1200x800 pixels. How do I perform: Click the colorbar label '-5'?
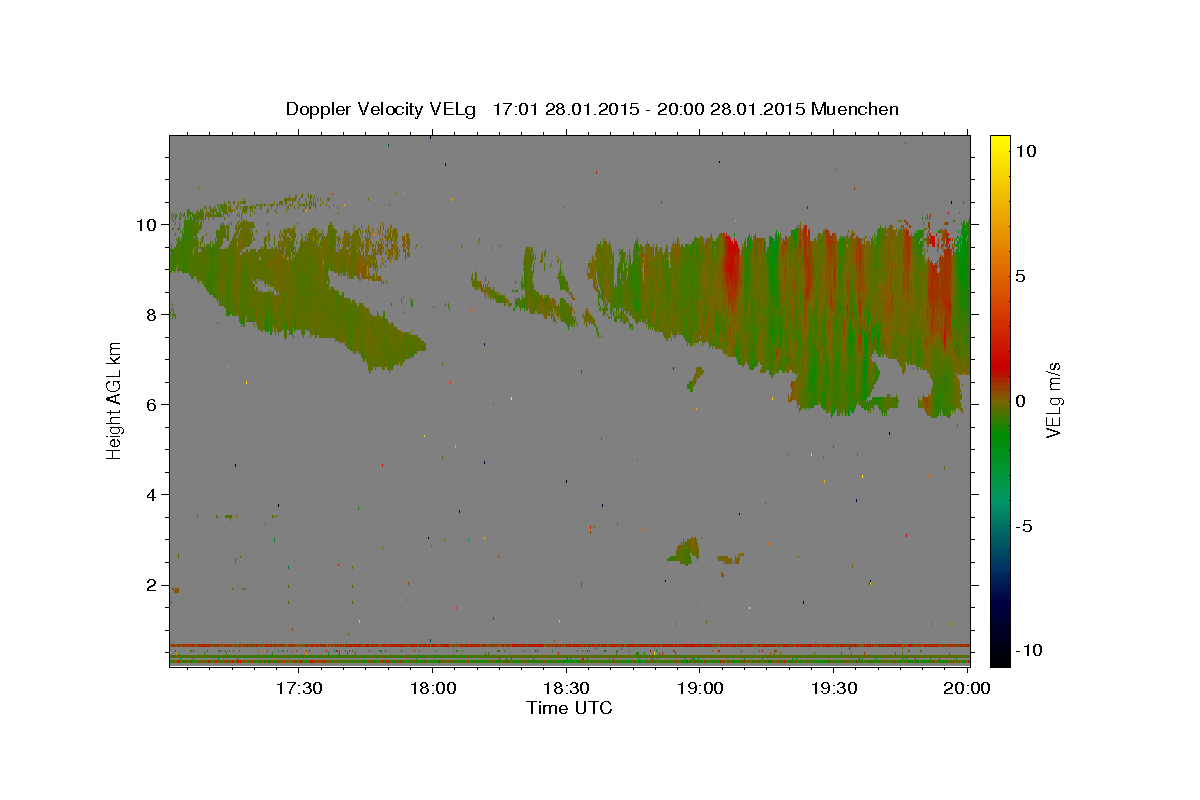(1023, 526)
